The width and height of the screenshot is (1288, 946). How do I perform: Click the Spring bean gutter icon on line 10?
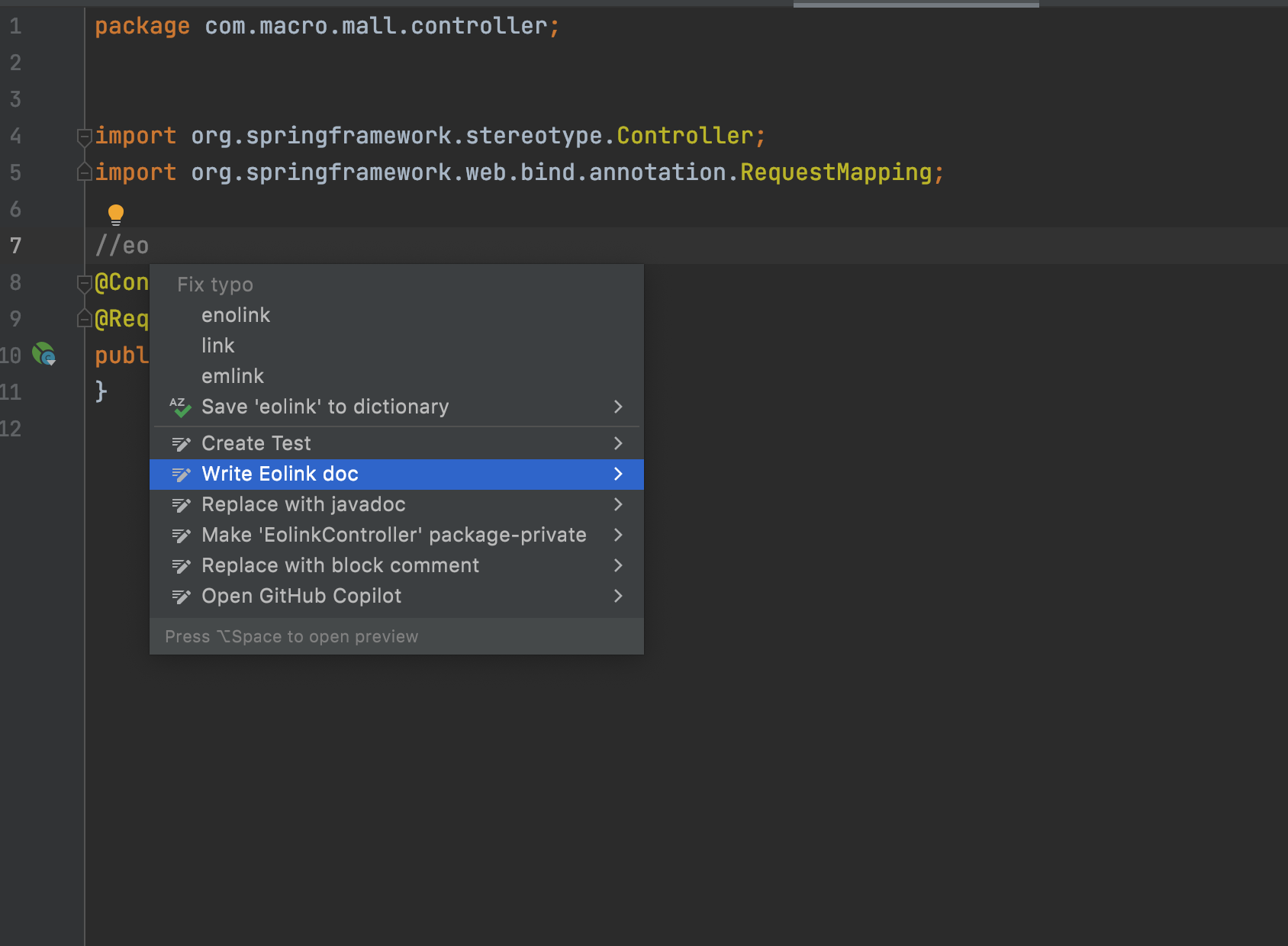(44, 354)
